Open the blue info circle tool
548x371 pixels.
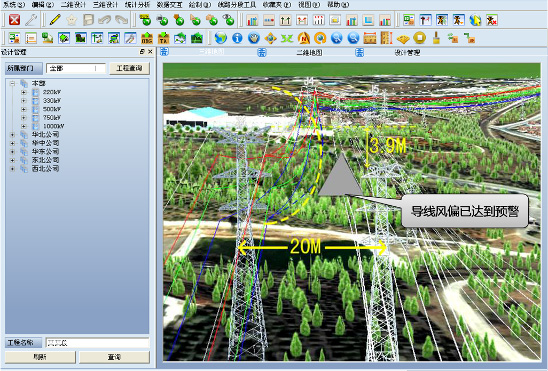[x=237, y=38]
